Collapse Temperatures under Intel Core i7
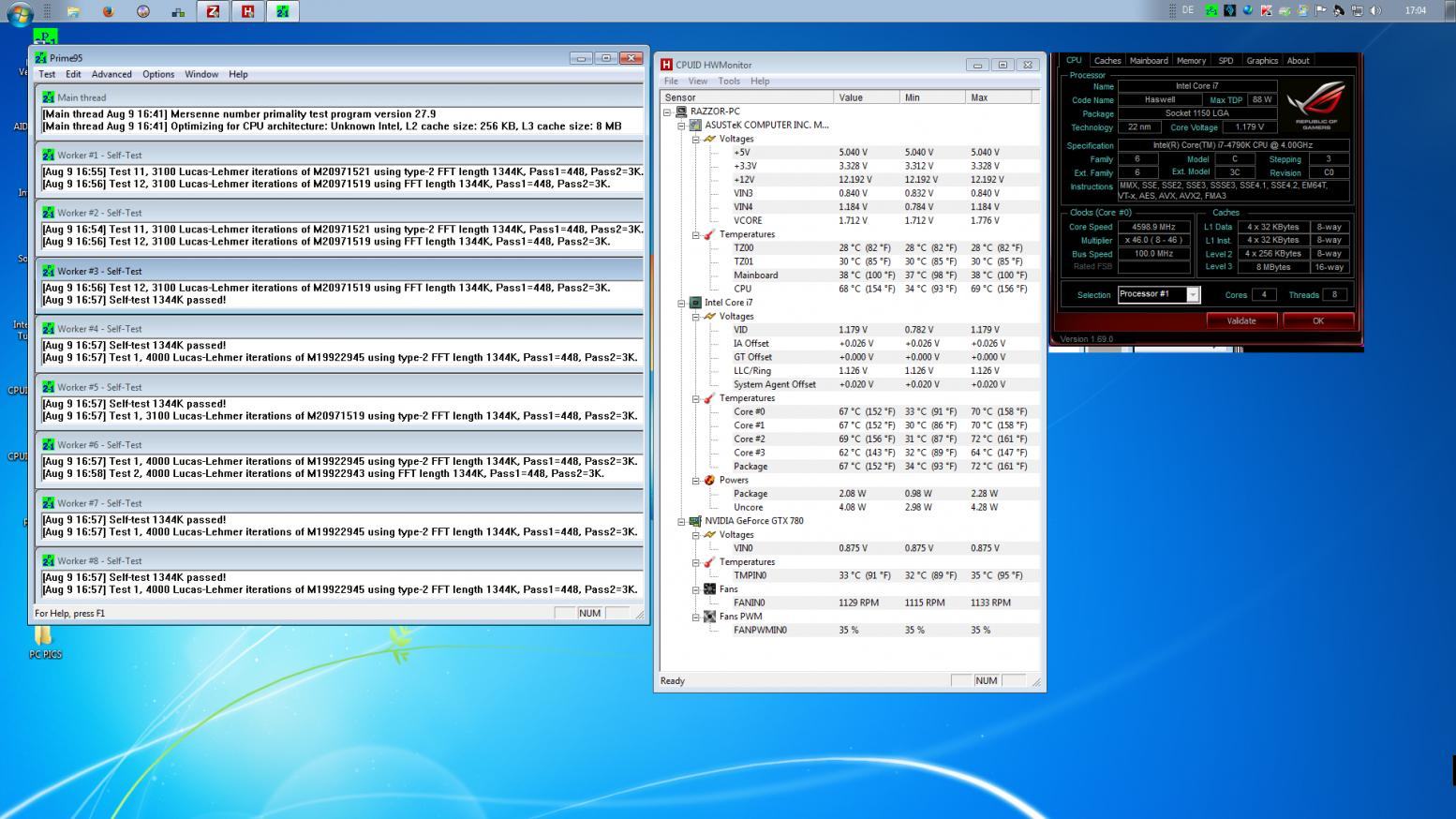 click(696, 398)
